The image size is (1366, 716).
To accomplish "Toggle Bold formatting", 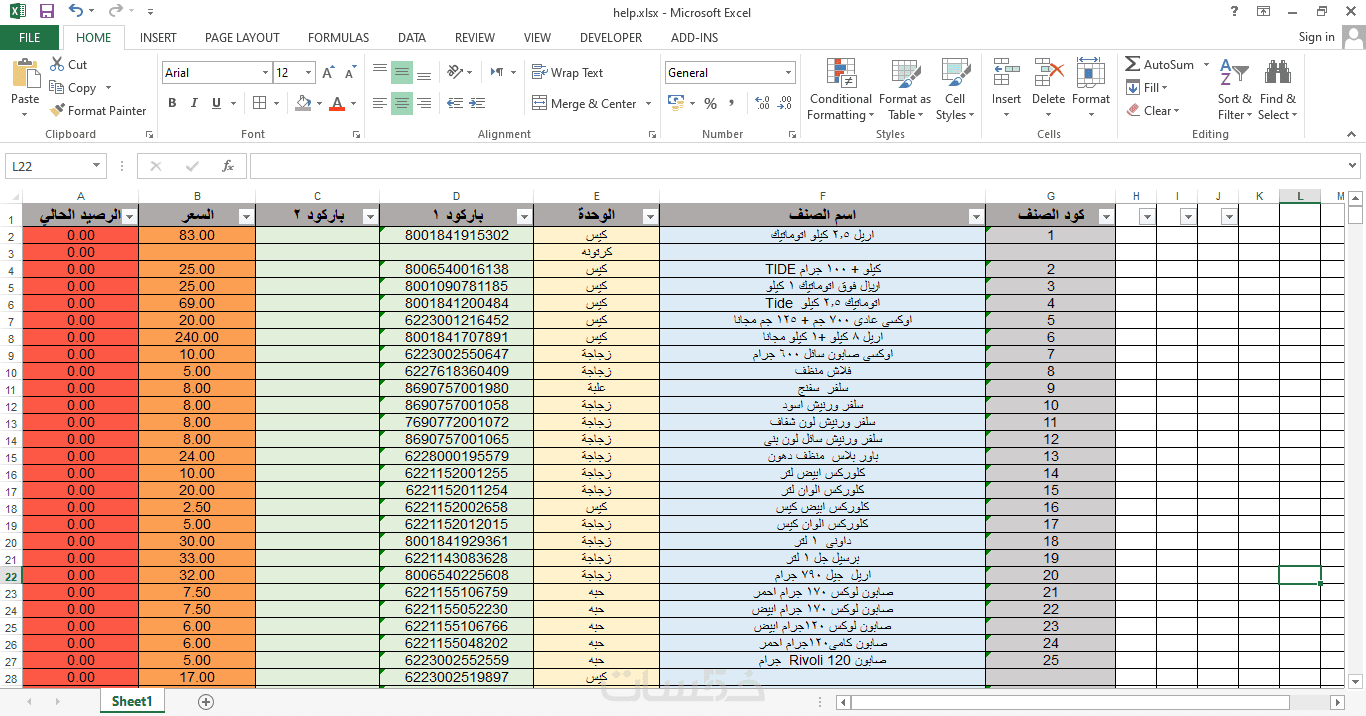I will coord(172,103).
